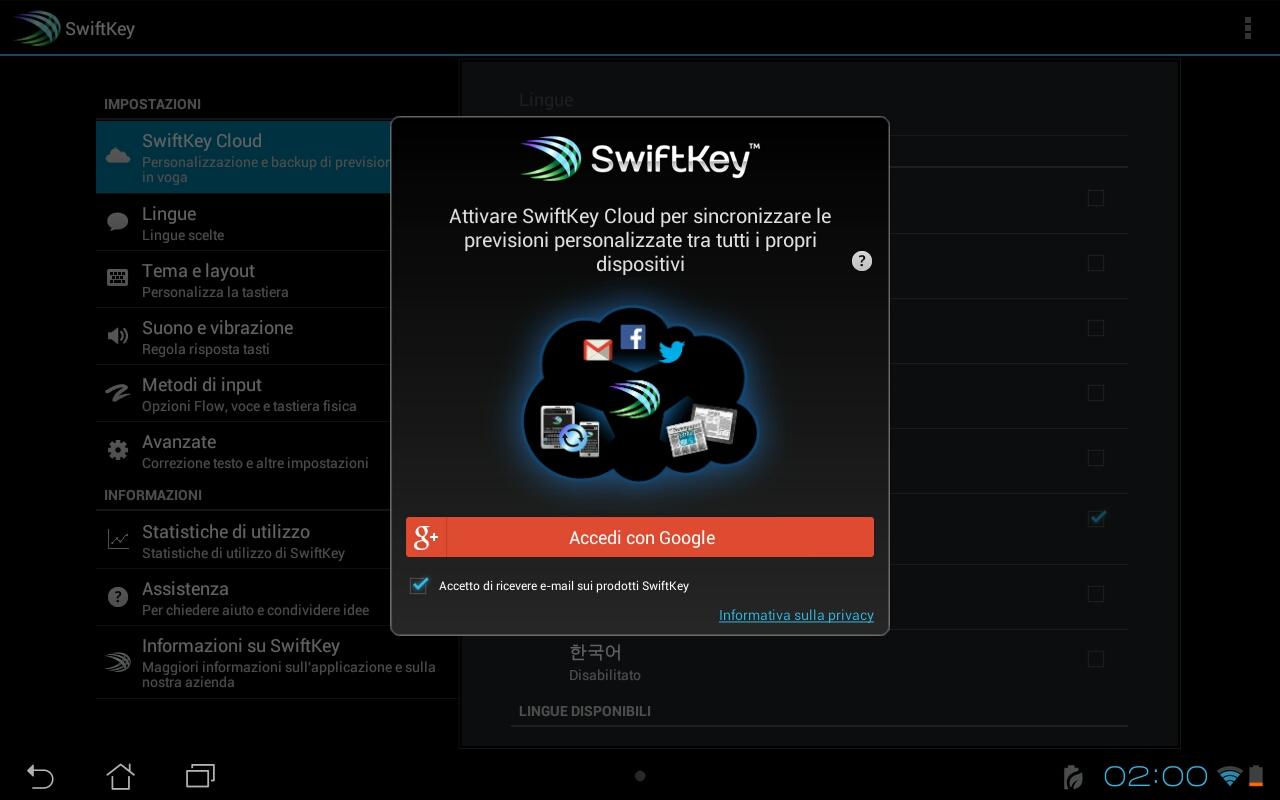Click the Suono e vibrazione speaker icon
Screen dimensions: 1280x800
[118, 333]
